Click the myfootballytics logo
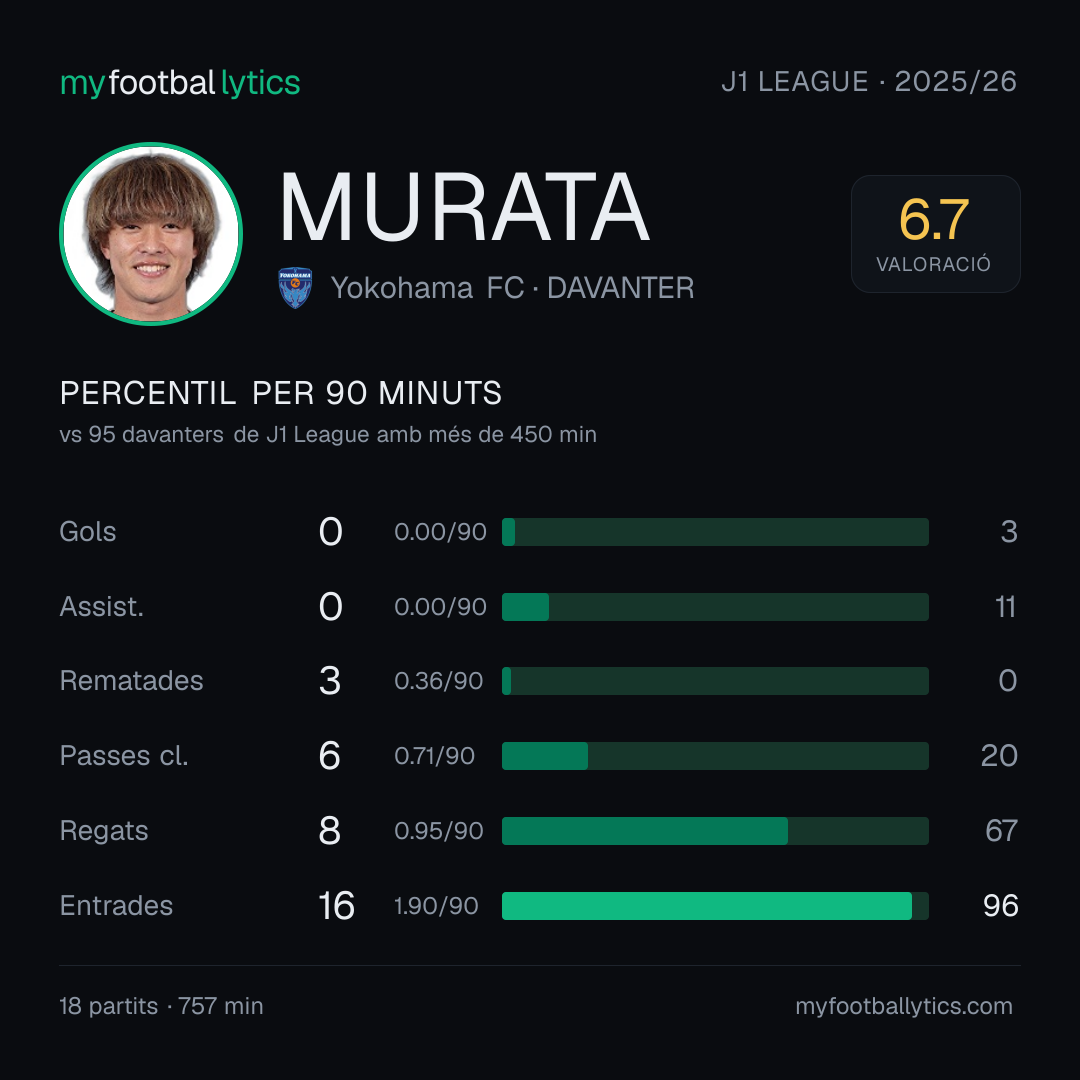1080x1080 pixels. tap(180, 83)
